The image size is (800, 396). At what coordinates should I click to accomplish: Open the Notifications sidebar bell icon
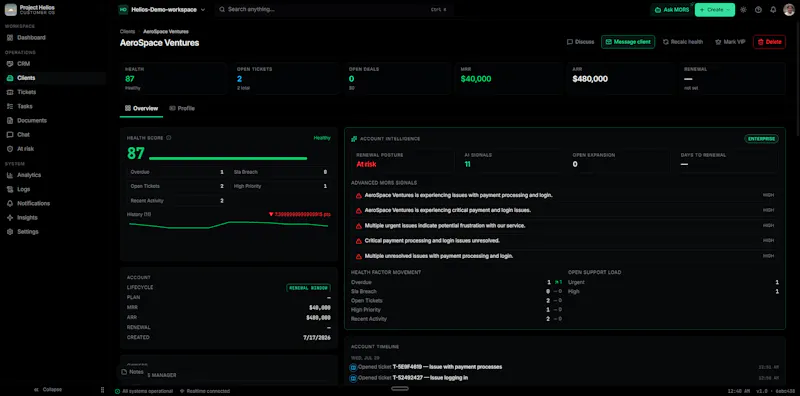(x=10, y=204)
